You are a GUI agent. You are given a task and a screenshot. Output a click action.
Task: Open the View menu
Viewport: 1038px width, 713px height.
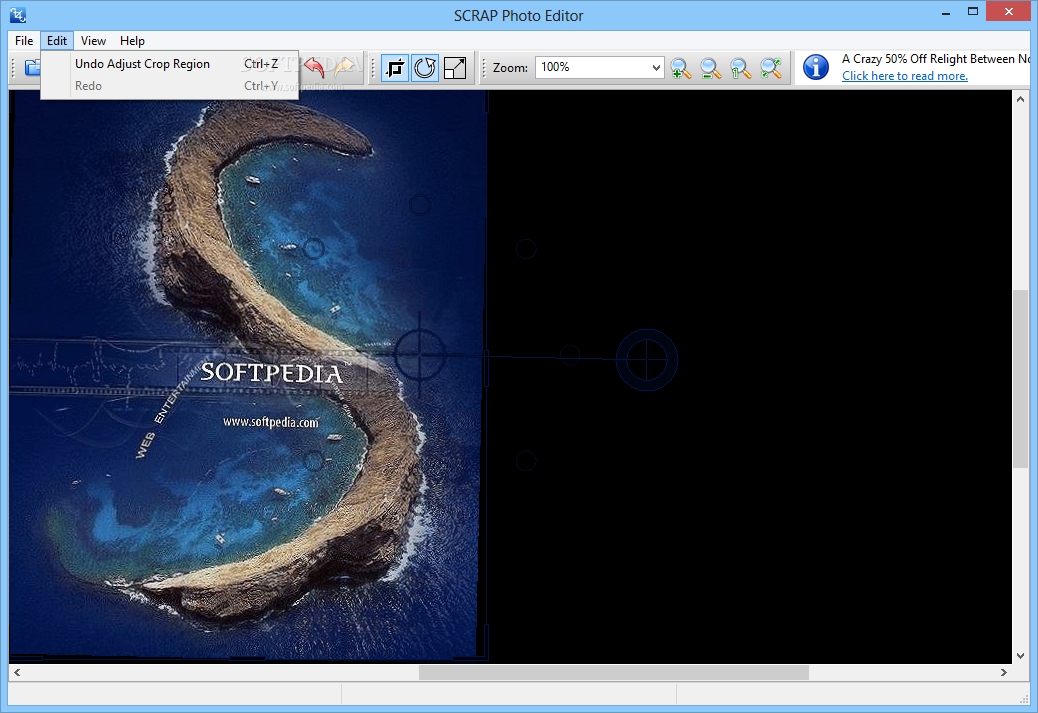pyautogui.click(x=93, y=40)
